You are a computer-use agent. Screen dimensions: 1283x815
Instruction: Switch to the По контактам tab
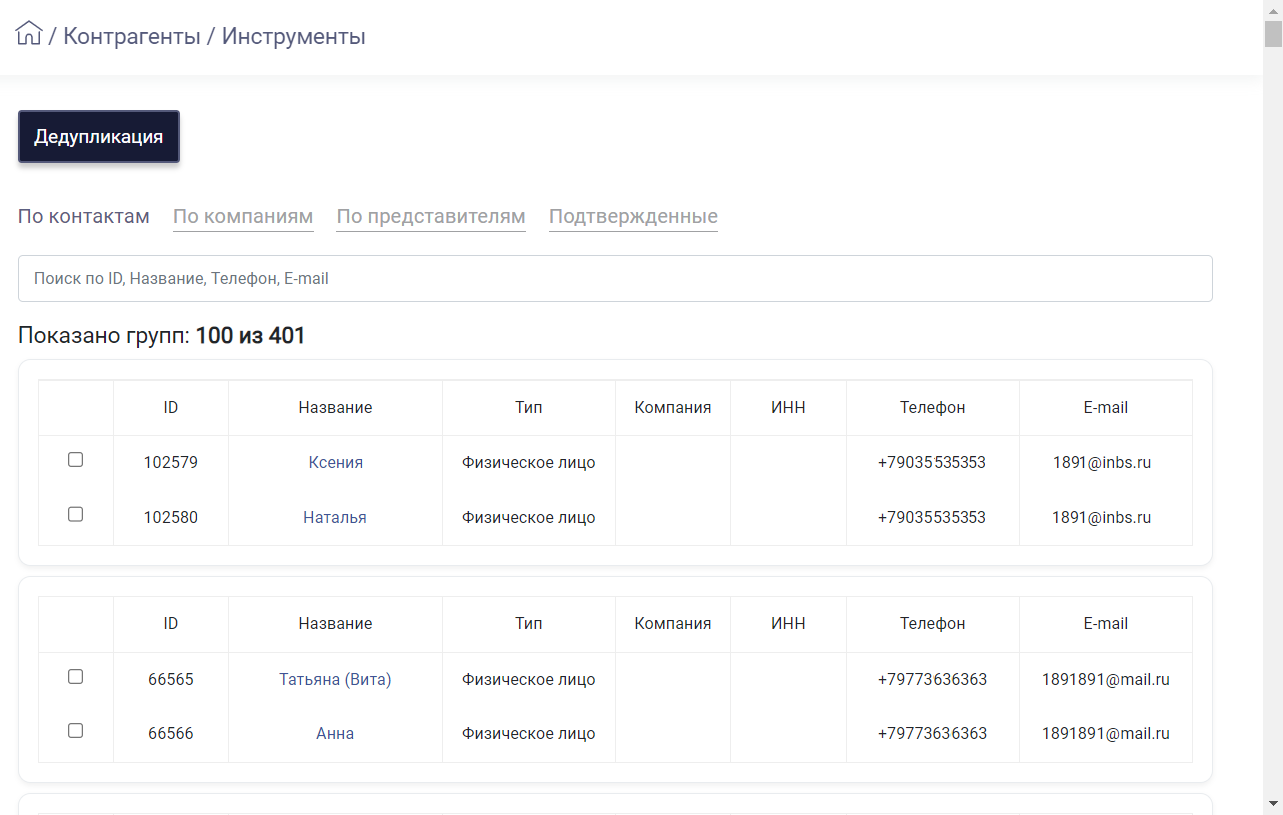click(x=84, y=216)
